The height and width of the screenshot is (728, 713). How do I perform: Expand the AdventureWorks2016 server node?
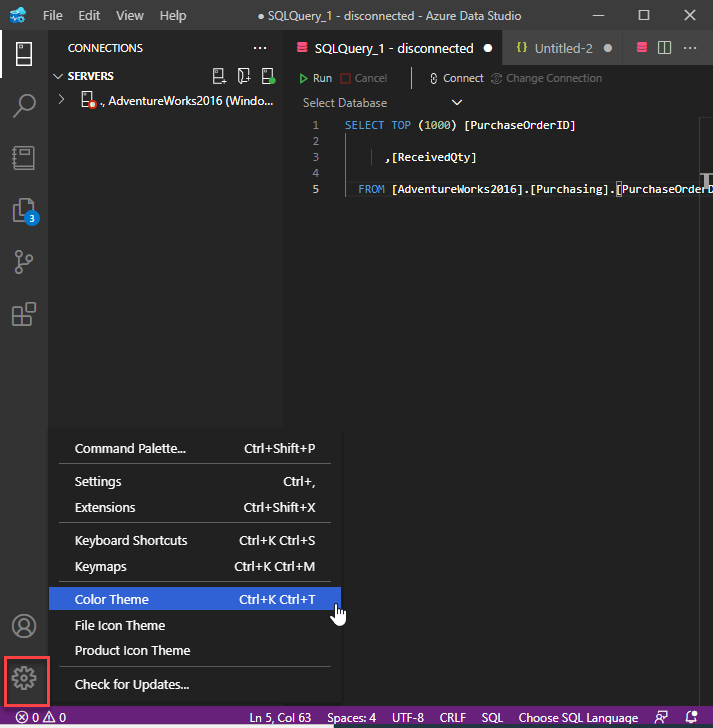point(62,100)
